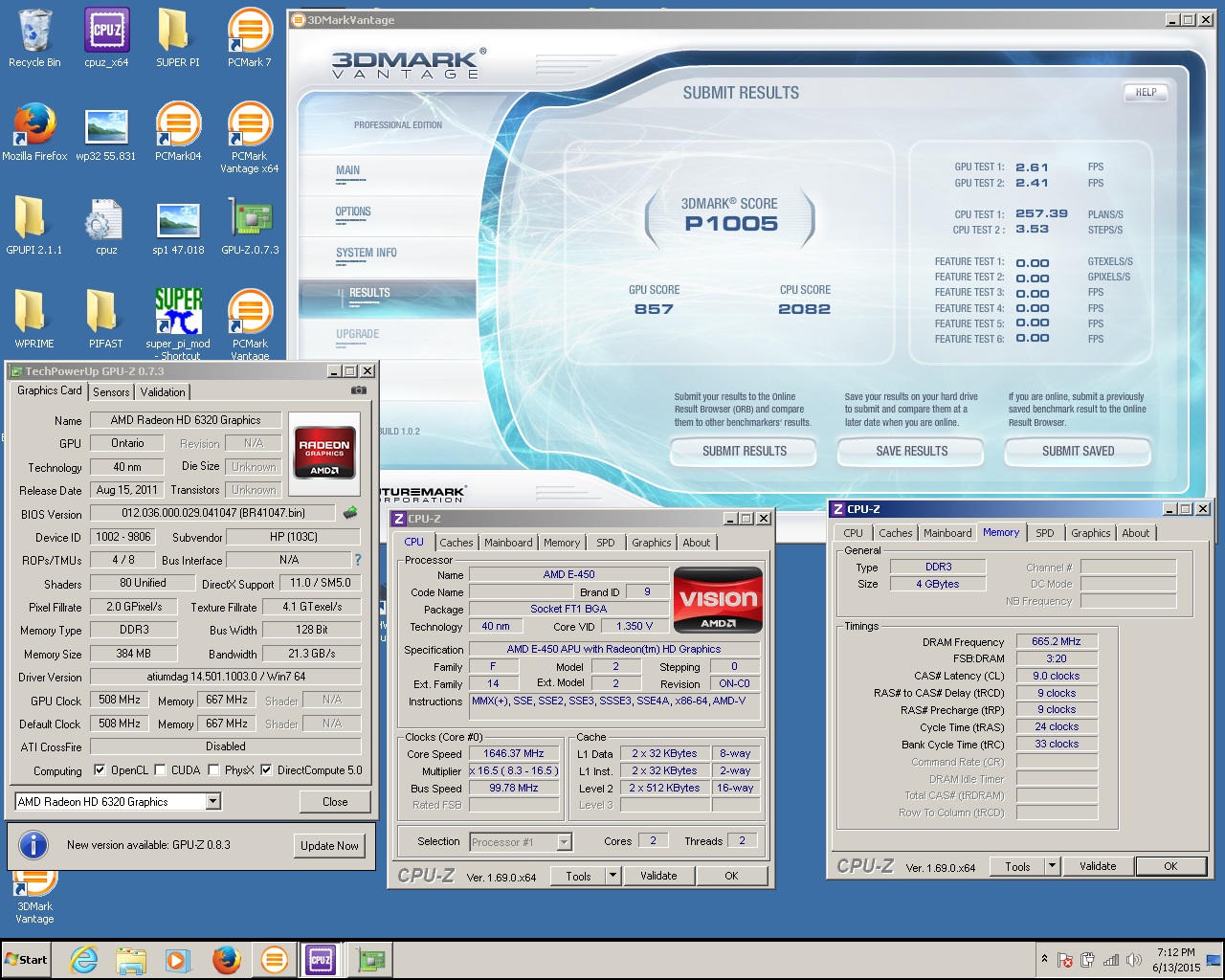Open the cpuz configuration file icon

pos(106,225)
